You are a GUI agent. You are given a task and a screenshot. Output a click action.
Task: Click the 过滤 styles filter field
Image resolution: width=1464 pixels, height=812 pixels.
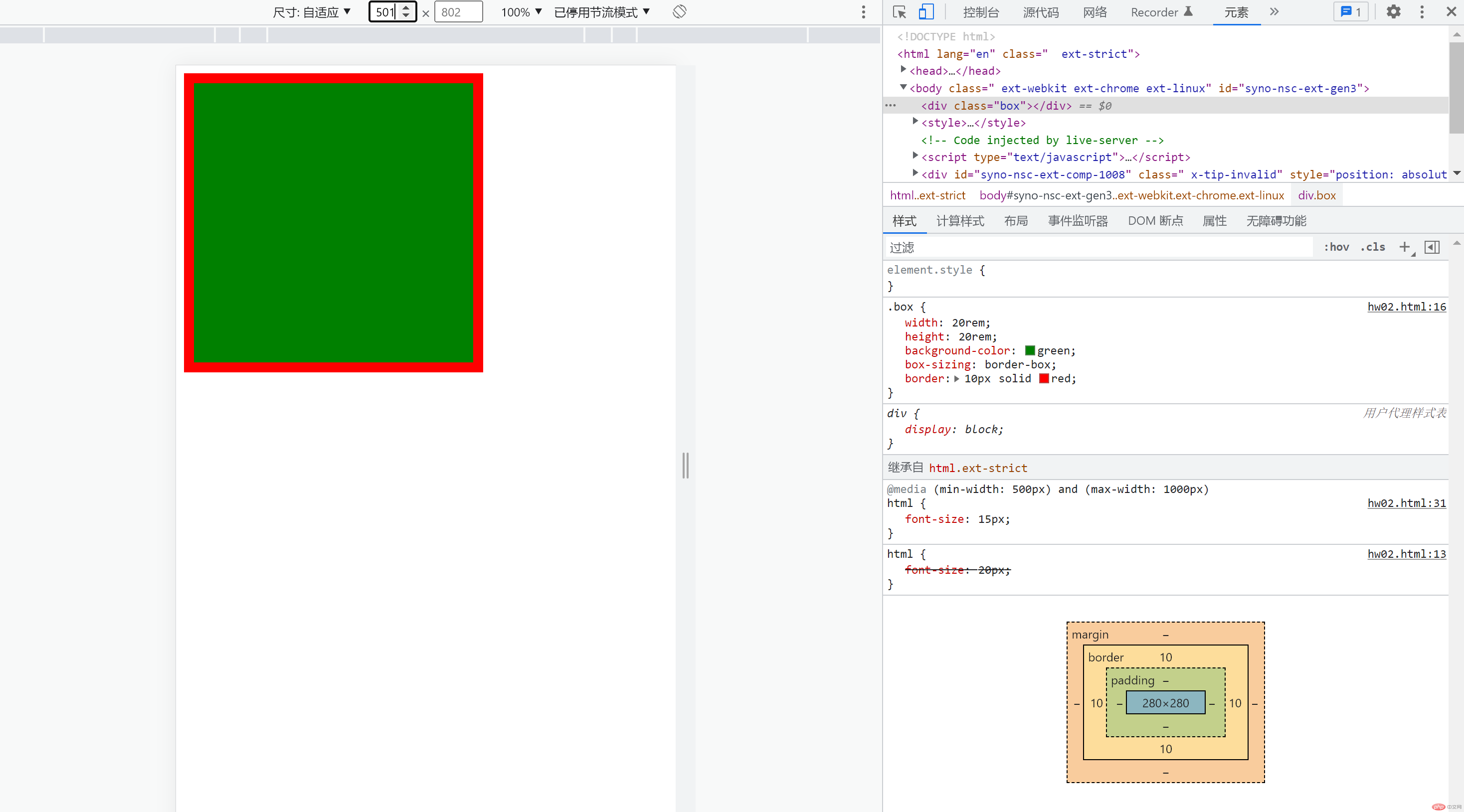pos(1099,247)
